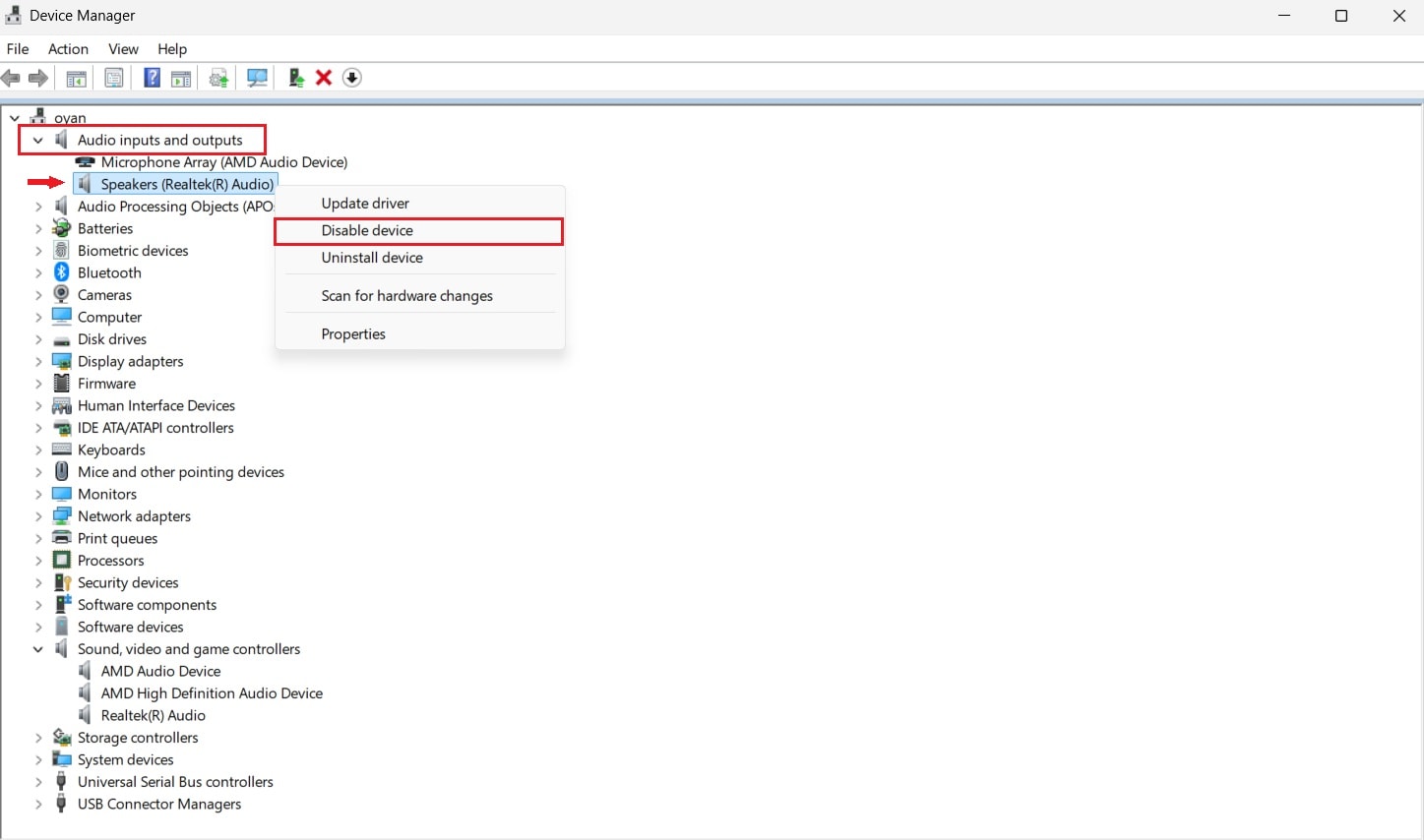Image resolution: width=1424 pixels, height=840 pixels.
Task: Expand the Audio Processing Objects branch
Action: tap(38, 207)
